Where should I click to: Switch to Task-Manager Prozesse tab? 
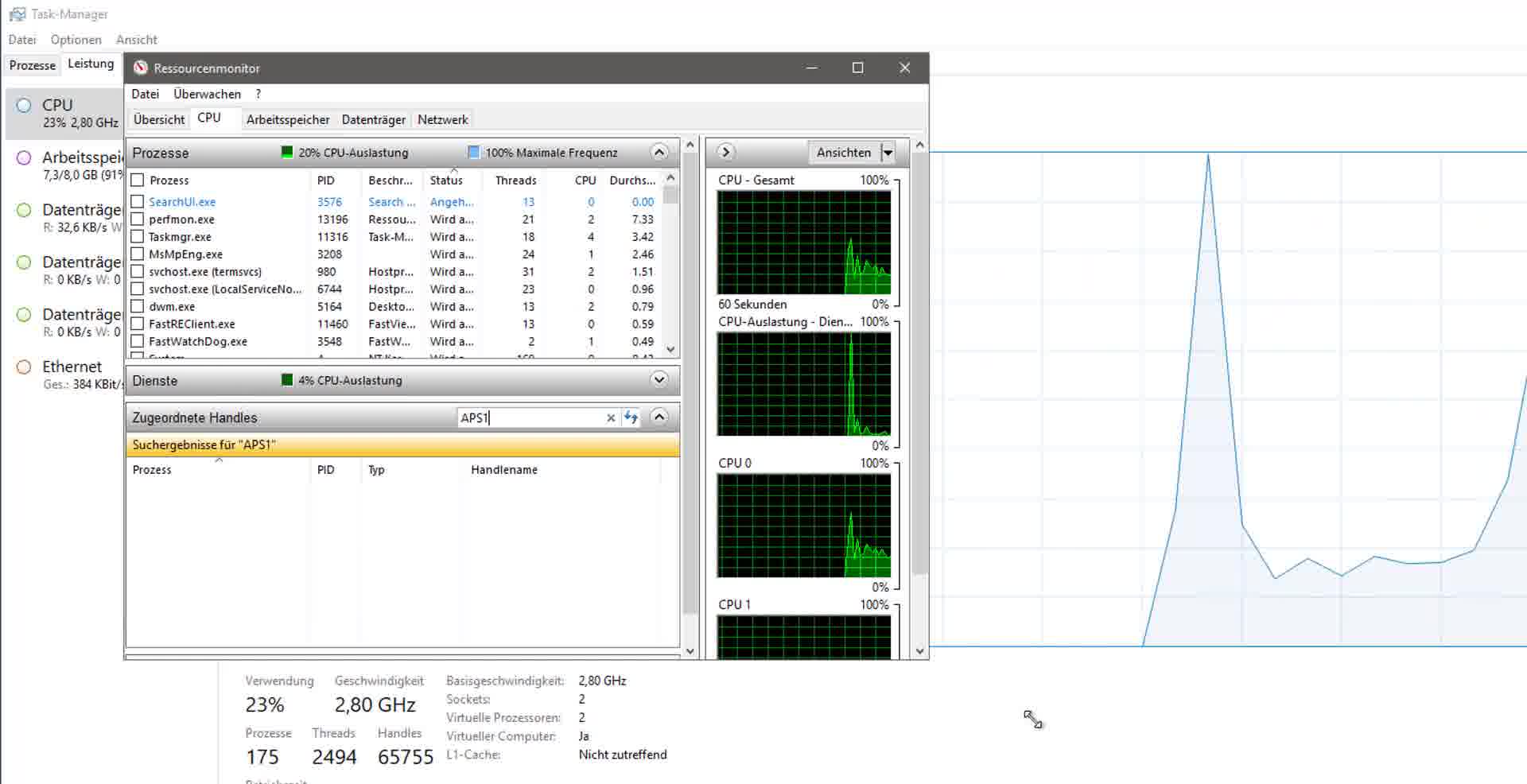click(33, 65)
